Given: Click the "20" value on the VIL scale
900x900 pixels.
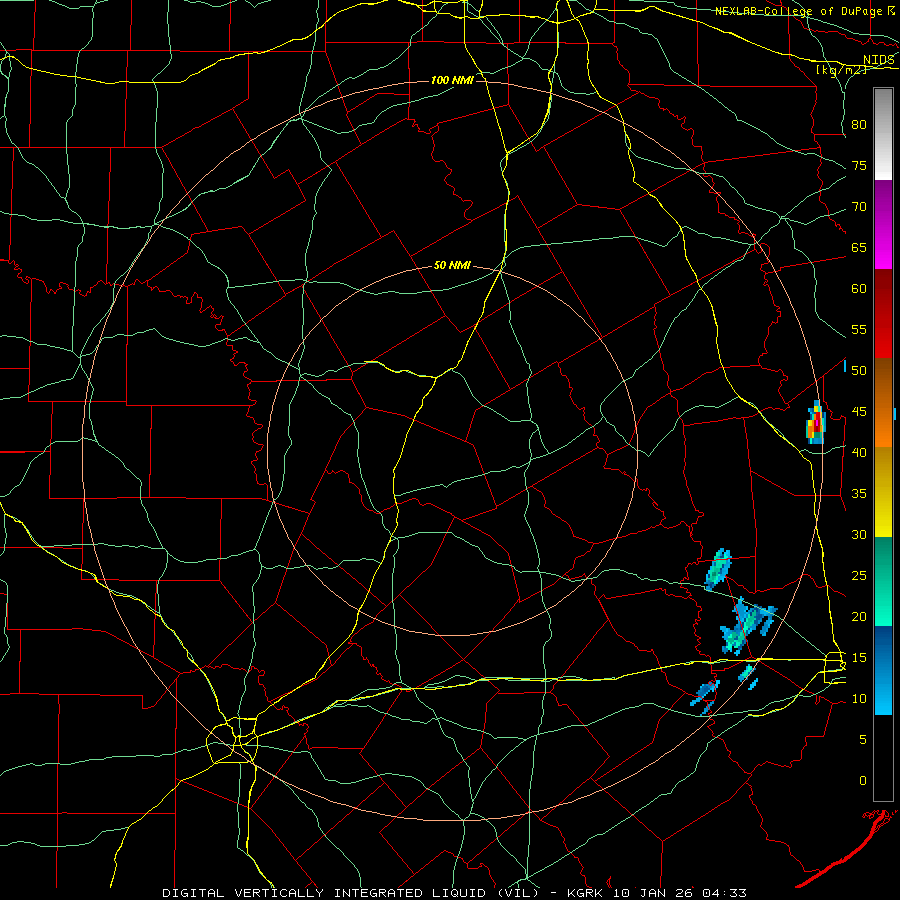Looking at the screenshot, I should (859, 616).
